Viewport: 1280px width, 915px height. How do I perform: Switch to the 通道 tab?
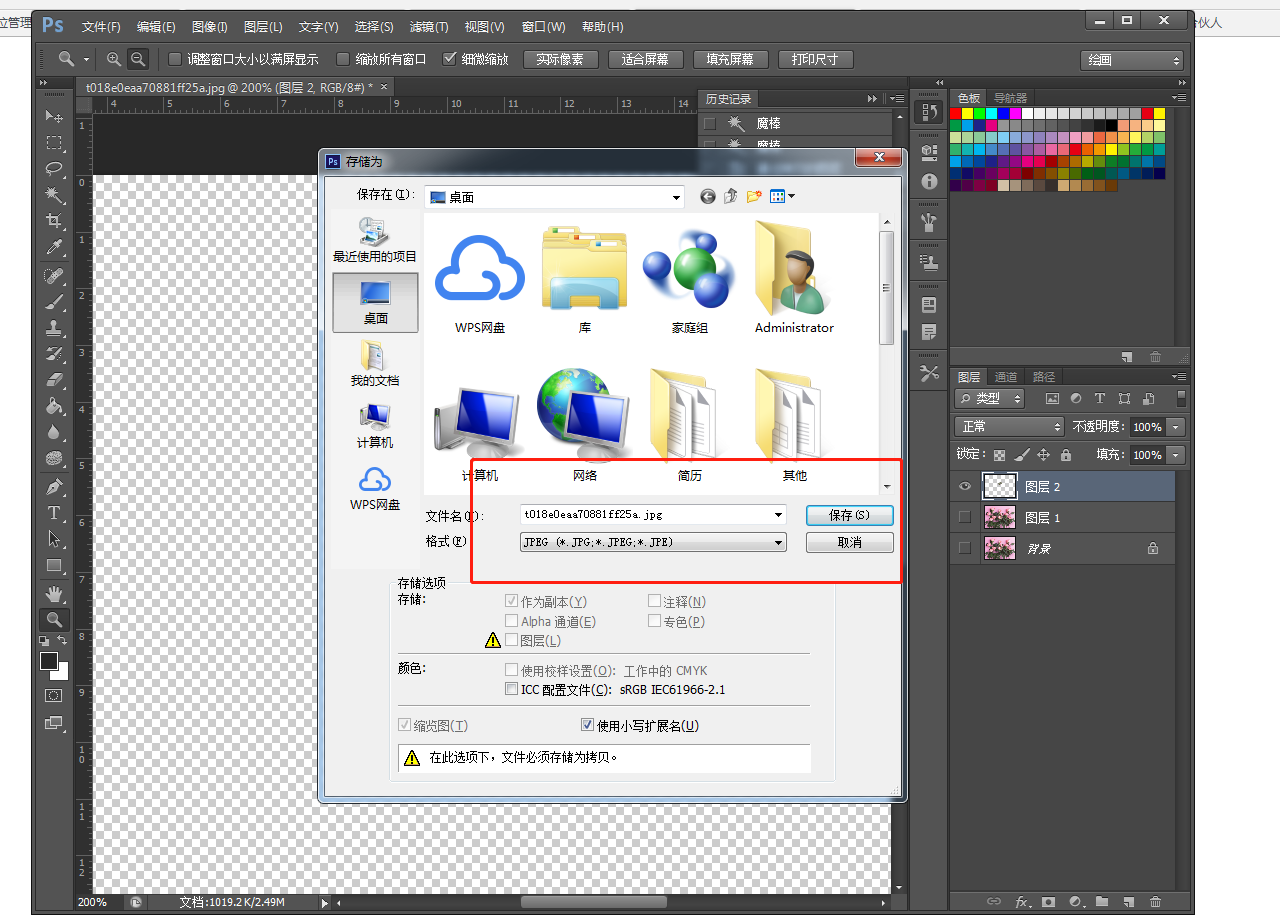coord(1005,377)
